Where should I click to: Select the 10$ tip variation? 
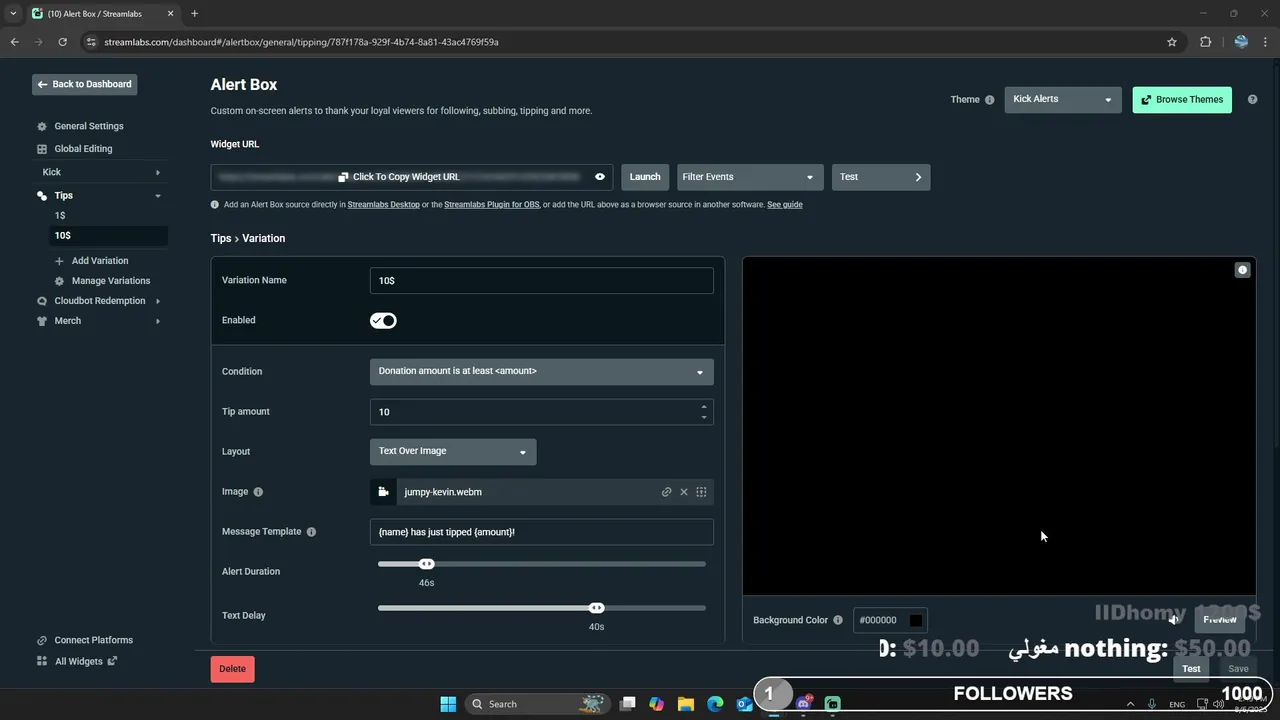coord(108,236)
